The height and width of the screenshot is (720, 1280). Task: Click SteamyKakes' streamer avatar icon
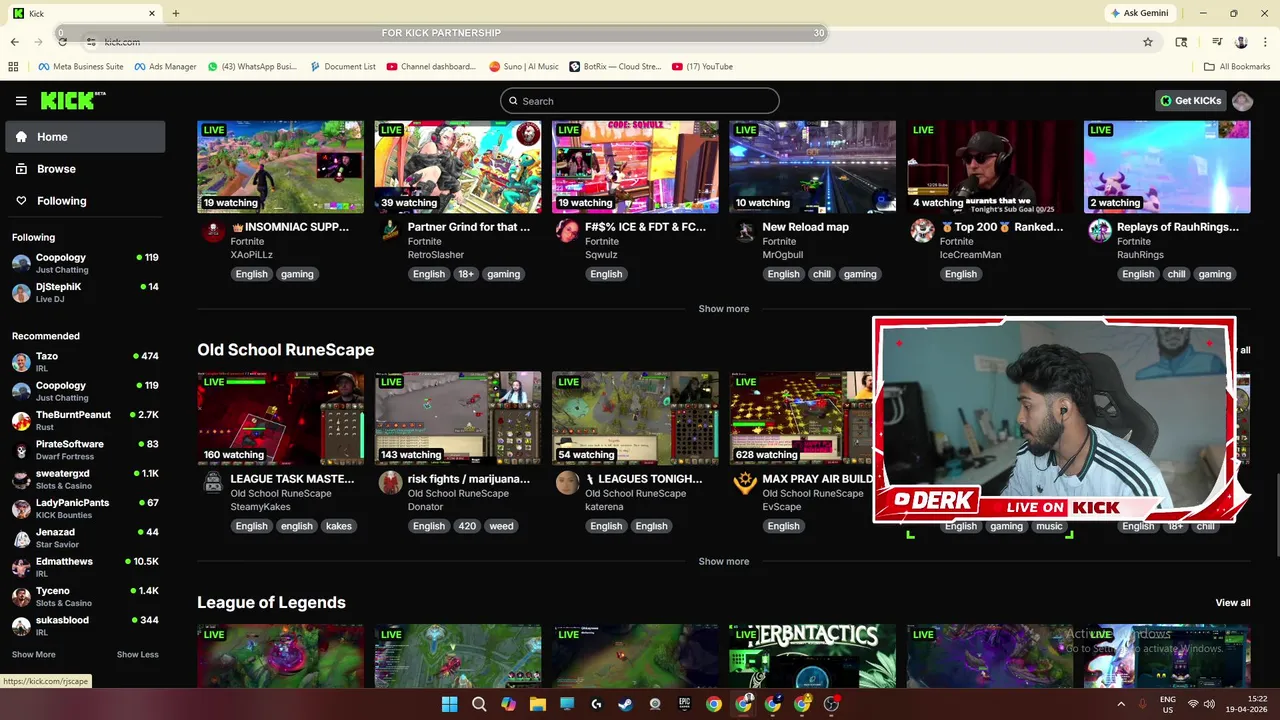click(x=213, y=483)
